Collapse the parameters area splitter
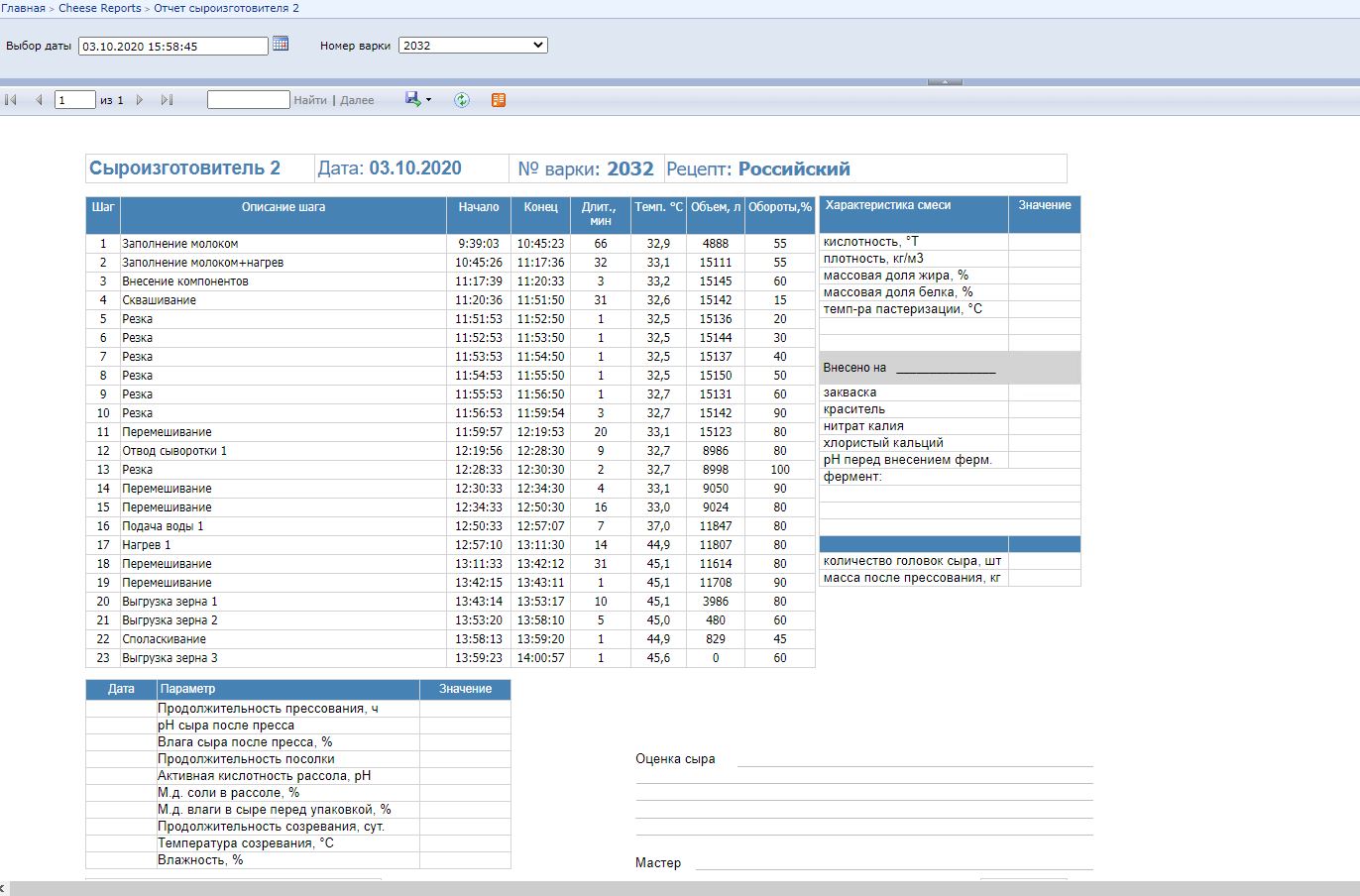This screenshot has width=1360, height=896. pyautogui.click(x=945, y=82)
